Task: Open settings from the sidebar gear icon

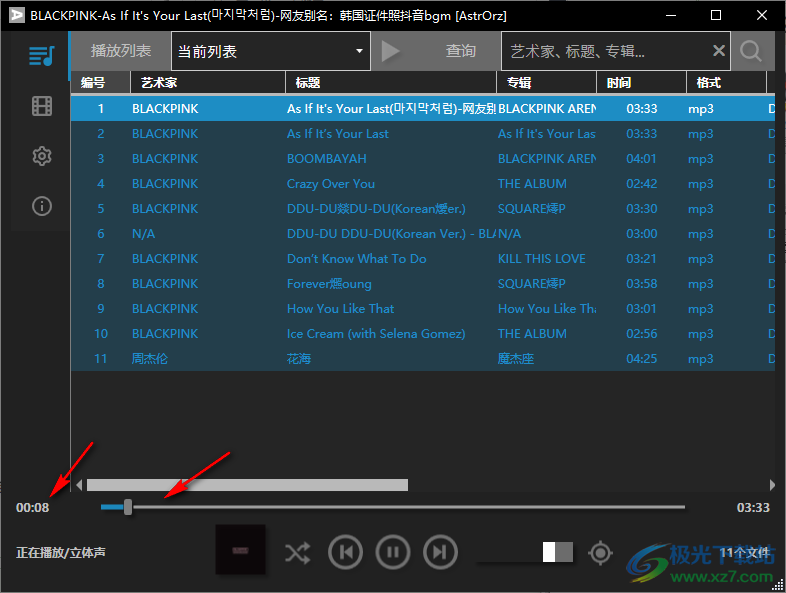Action: click(42, 156)
